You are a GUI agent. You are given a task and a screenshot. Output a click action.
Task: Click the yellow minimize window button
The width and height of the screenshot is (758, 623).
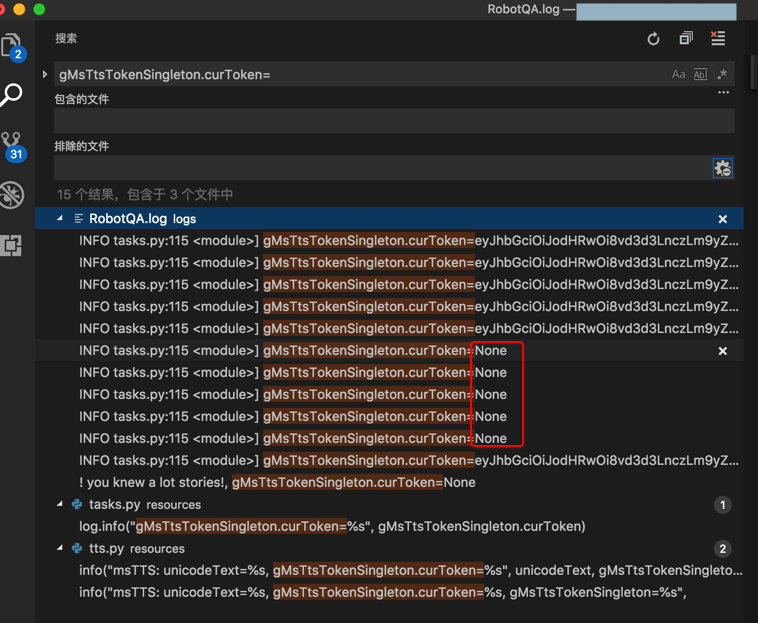click(19, 9)
